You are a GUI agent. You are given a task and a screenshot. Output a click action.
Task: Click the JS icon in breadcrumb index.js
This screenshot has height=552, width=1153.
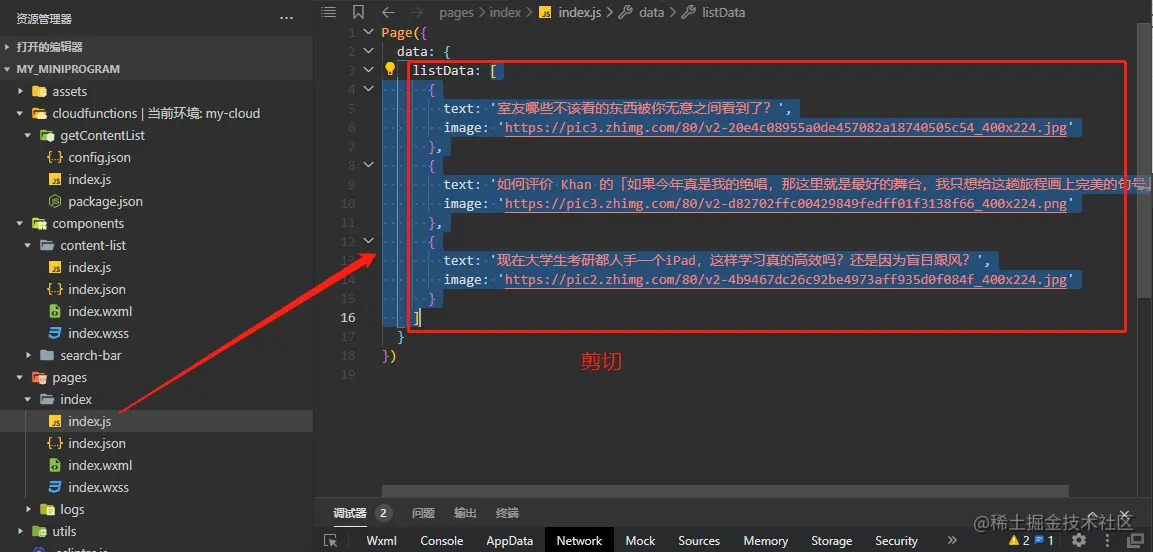point(545,12)
